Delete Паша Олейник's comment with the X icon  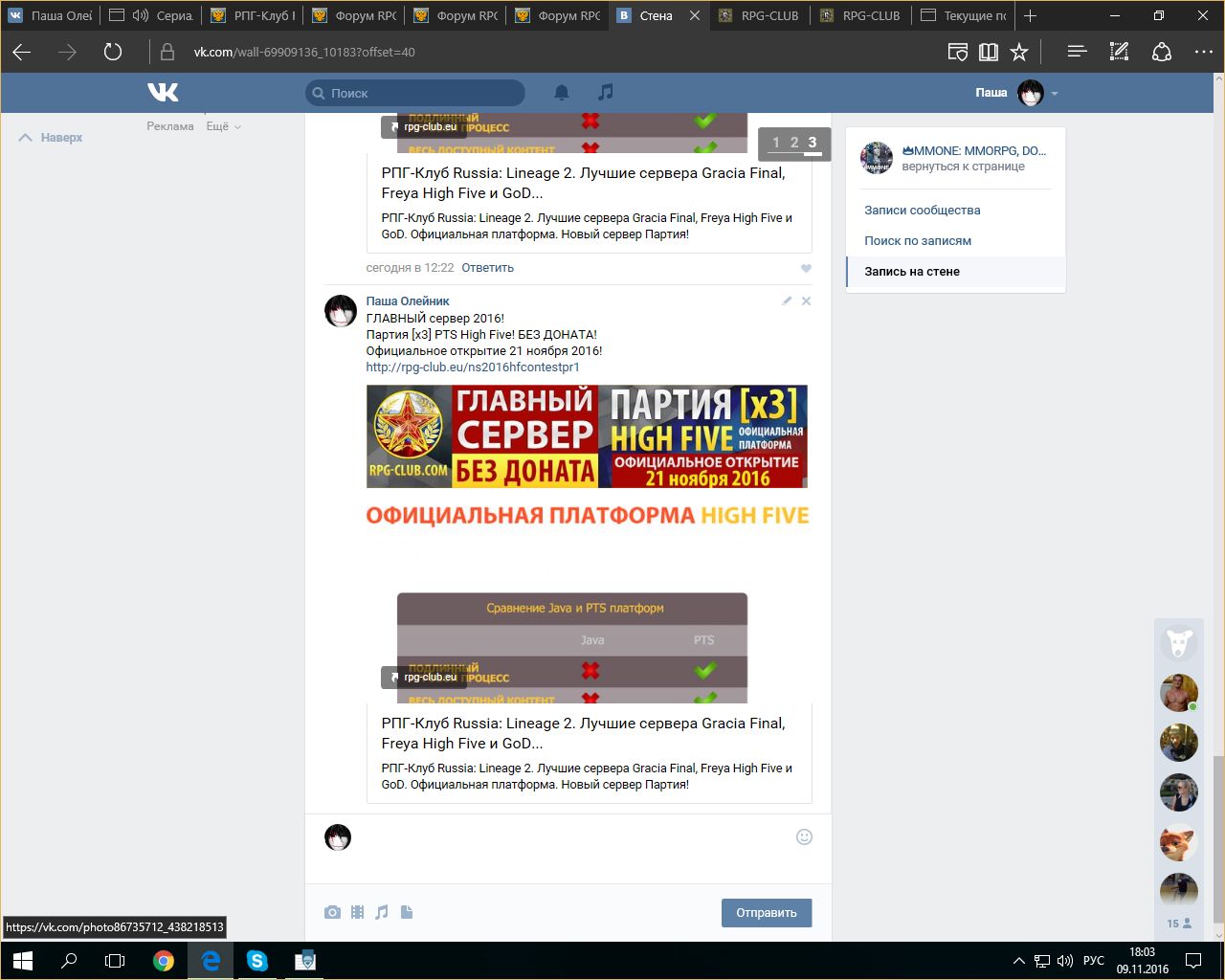(x=806, y=301)
